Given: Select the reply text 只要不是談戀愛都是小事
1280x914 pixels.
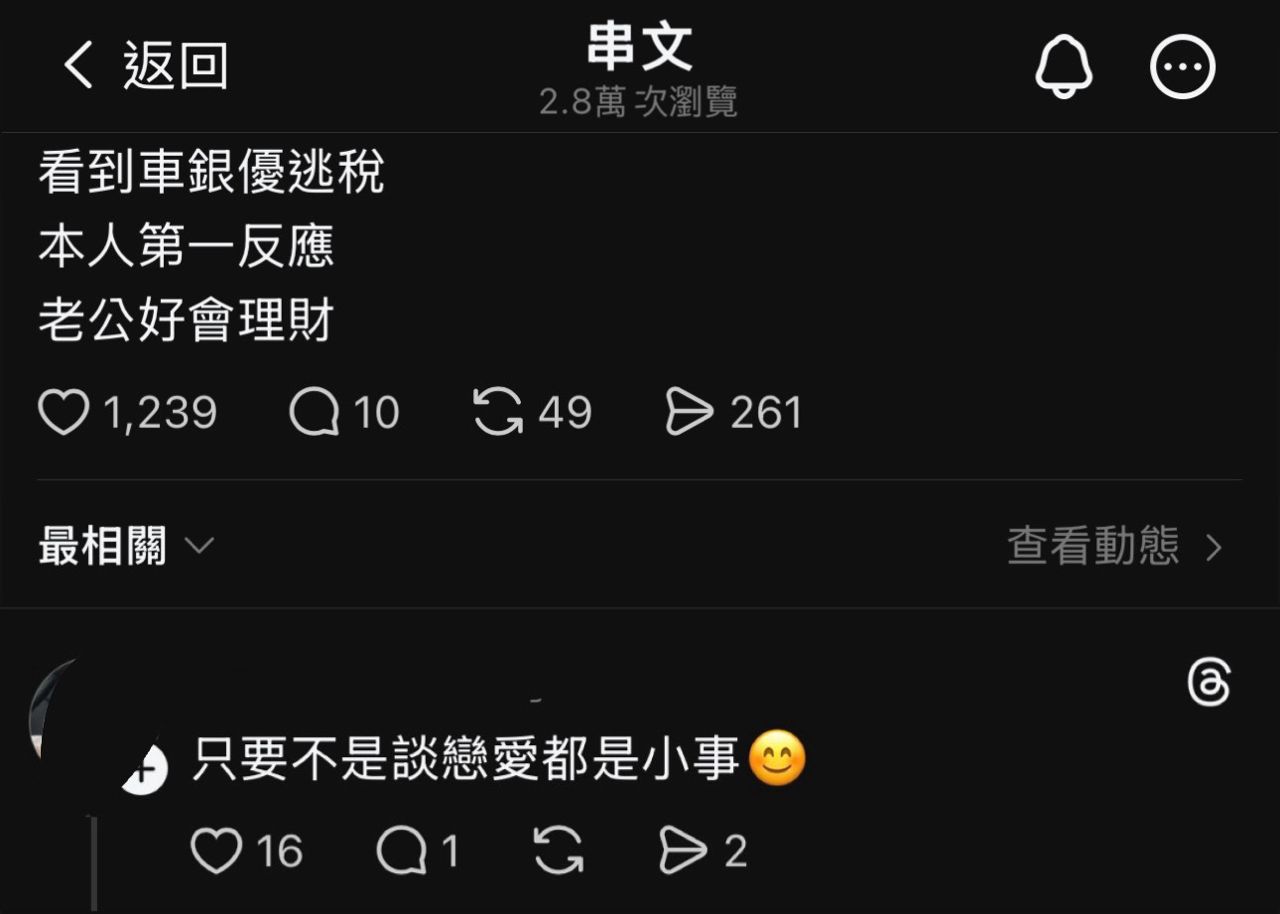Looking at the screenshot, I should coord(465,759).
